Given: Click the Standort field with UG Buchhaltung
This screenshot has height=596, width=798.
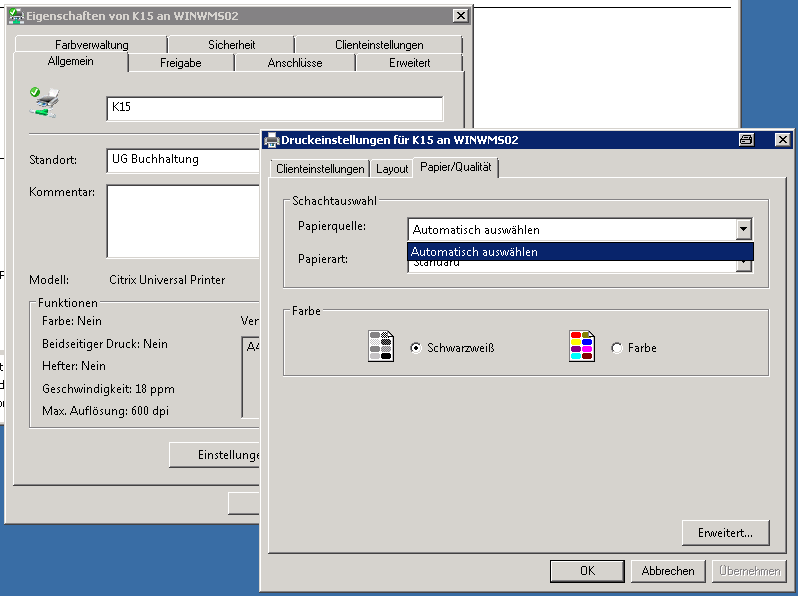Looking at the screenshot, I should click(x=183, y=160).
